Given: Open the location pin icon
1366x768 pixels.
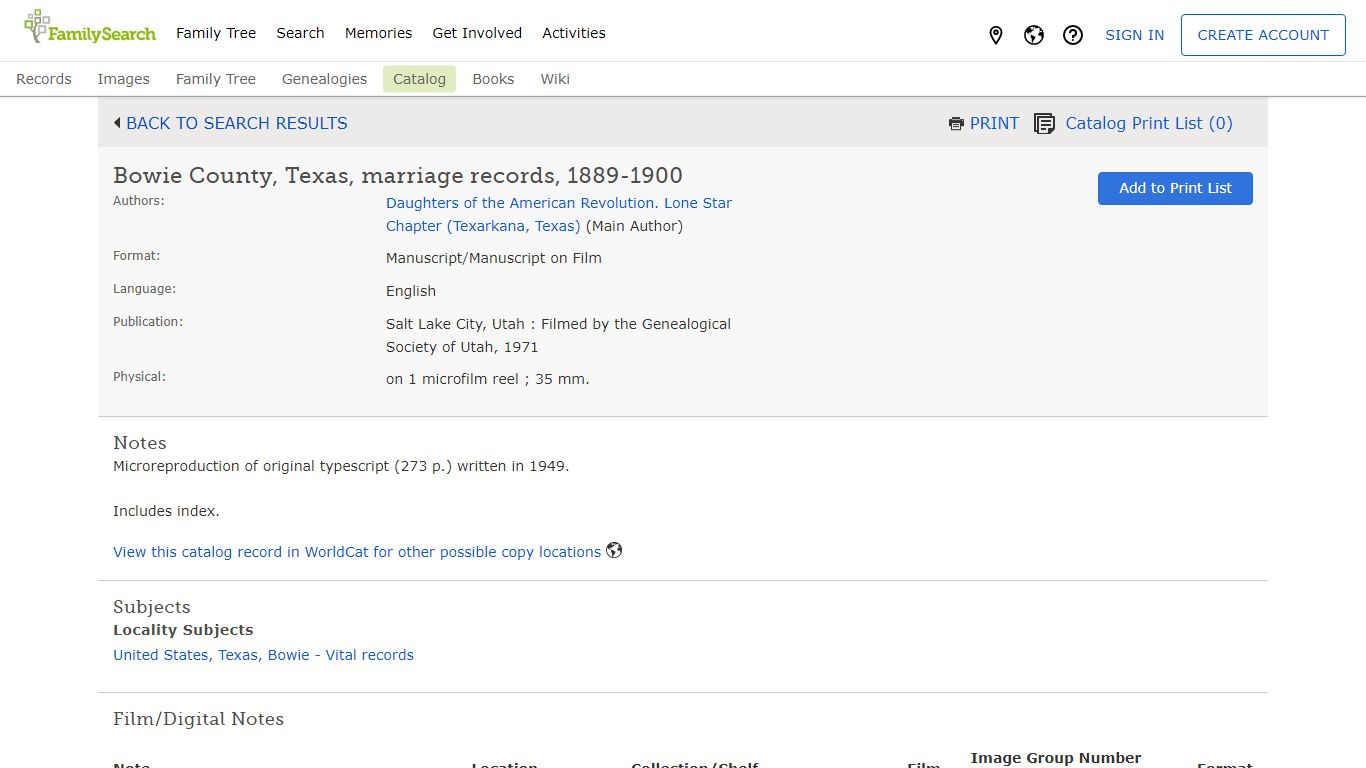Looking at the screenshot, I should 995,35.
